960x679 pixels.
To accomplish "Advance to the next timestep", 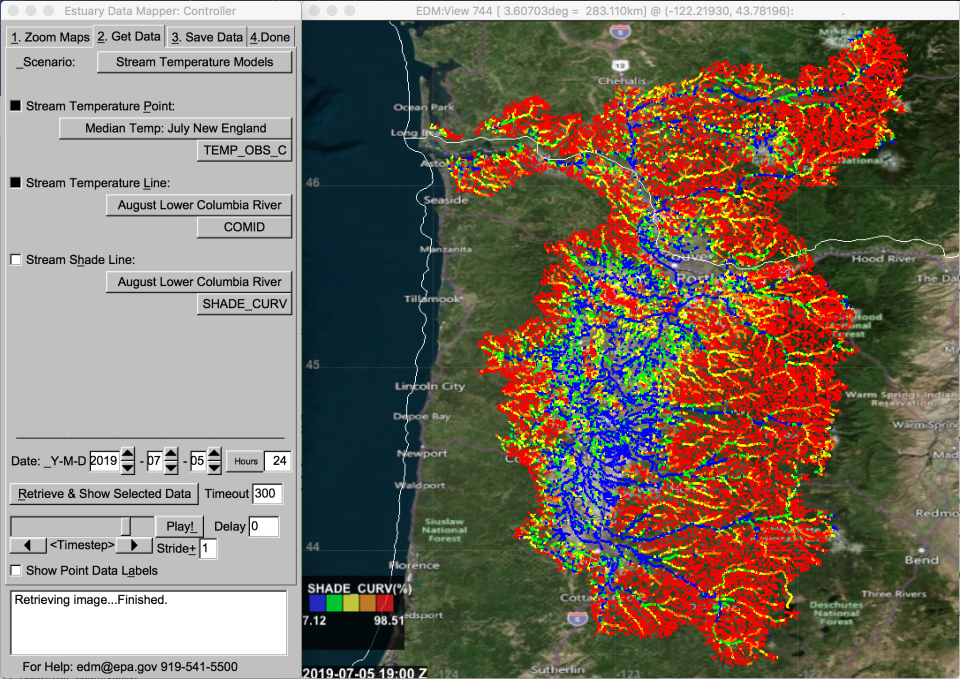I will (133, 546).
